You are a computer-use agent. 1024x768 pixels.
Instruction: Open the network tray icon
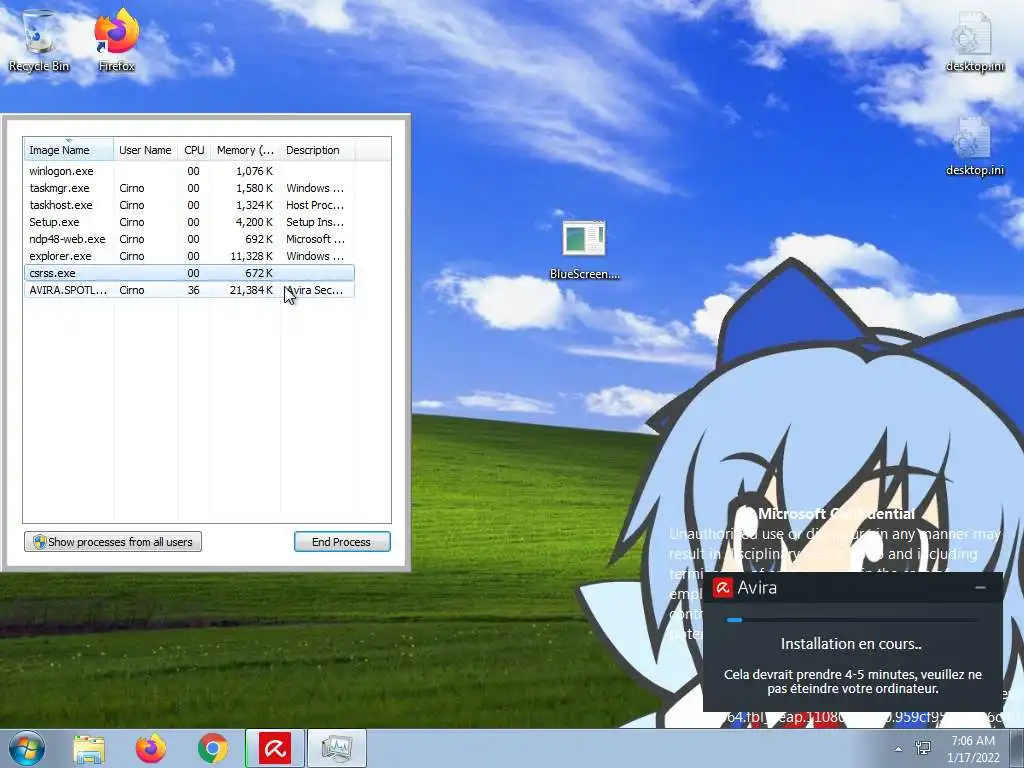pyautogui.click(x=923, y=748)
